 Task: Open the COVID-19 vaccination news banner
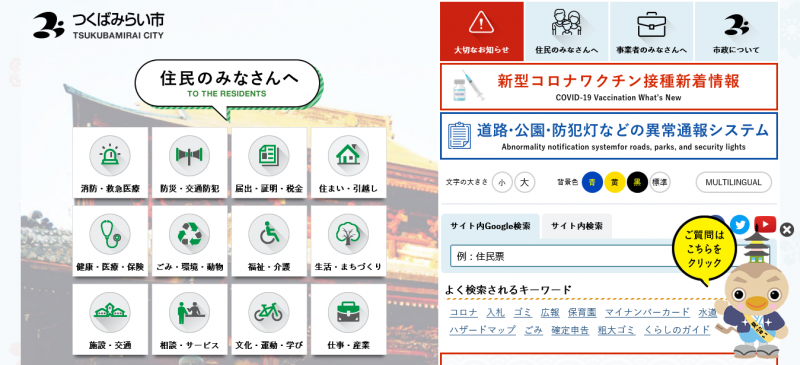point(609,86)
